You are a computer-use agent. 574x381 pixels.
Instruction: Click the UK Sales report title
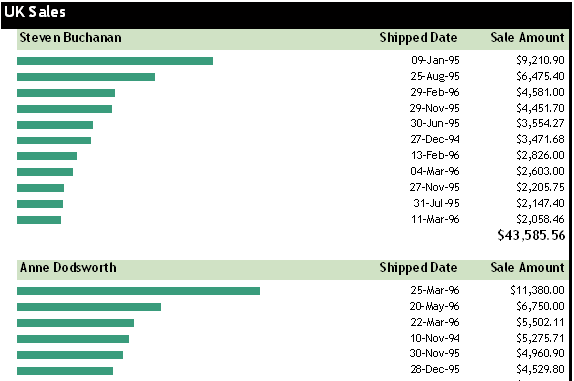35,12
